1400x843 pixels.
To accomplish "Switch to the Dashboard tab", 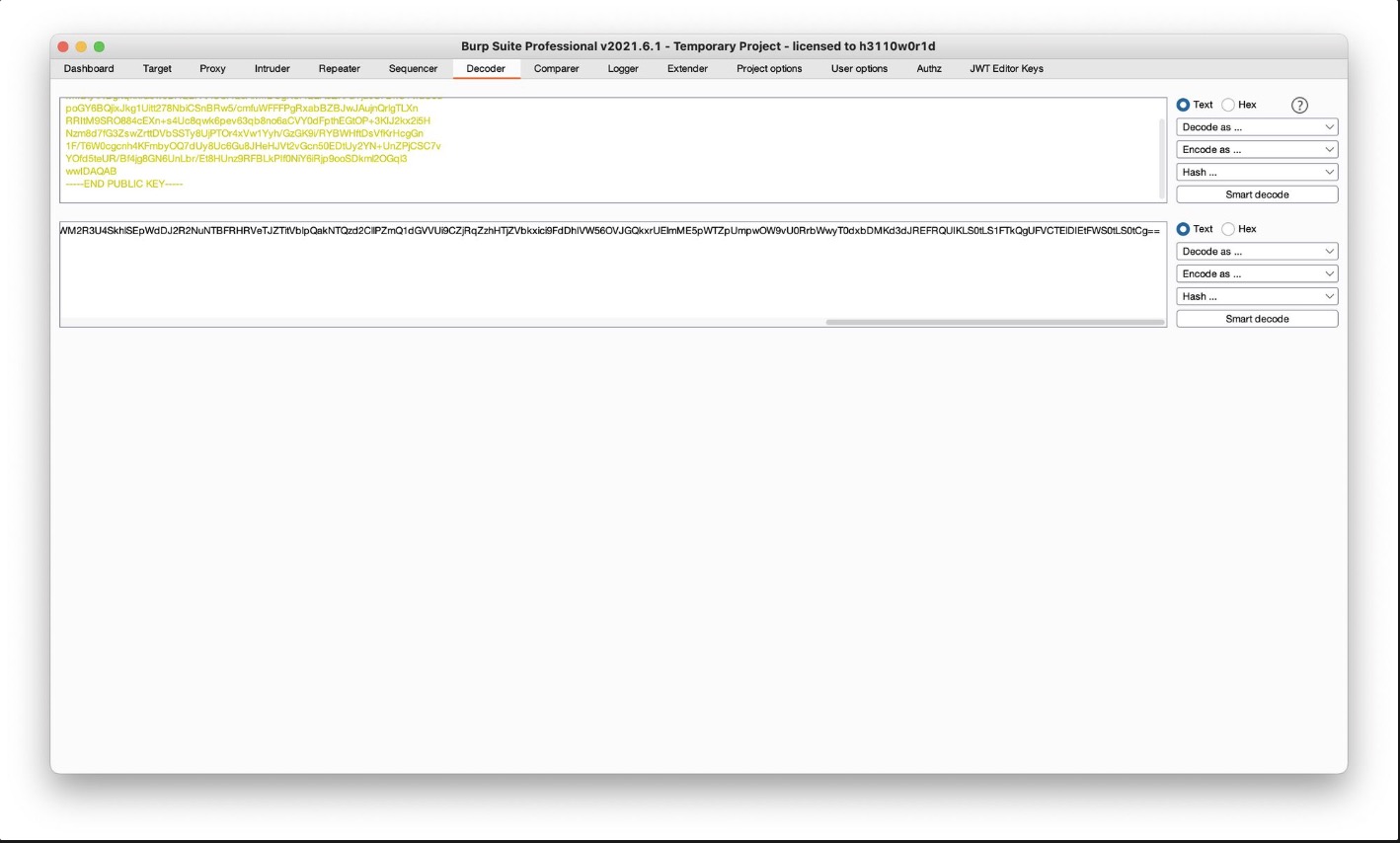I will pyautogui.click(x=89, y=69).
